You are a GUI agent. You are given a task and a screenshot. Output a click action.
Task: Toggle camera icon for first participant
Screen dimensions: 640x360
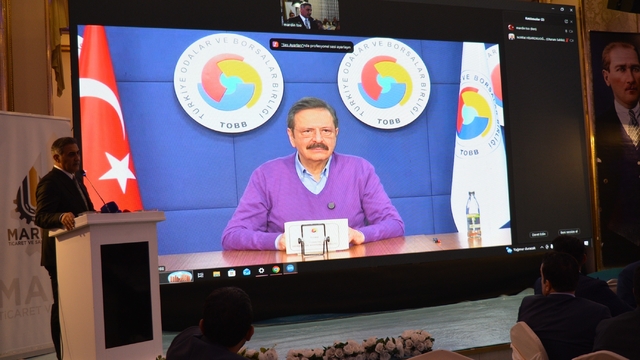point(571,31)
